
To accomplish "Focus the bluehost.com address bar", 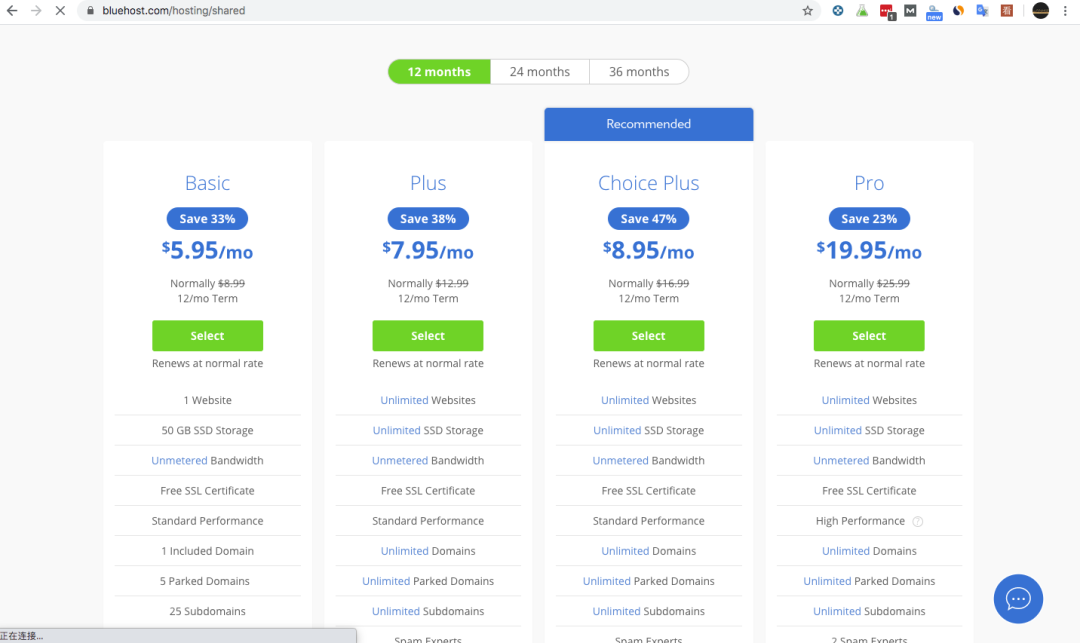I will 448,10.
